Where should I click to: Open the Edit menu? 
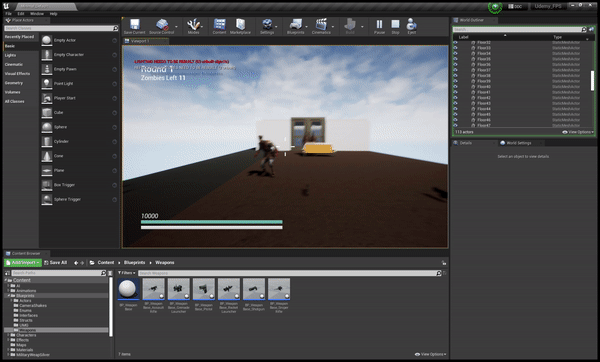tap(21, 14)
